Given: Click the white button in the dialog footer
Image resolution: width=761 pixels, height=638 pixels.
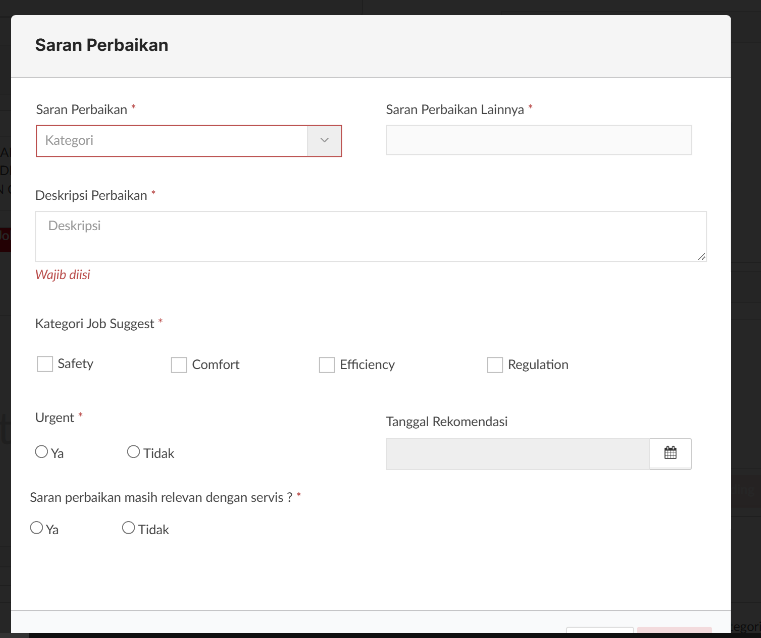Looking at the screenshot, I should [x=599, y=632].
